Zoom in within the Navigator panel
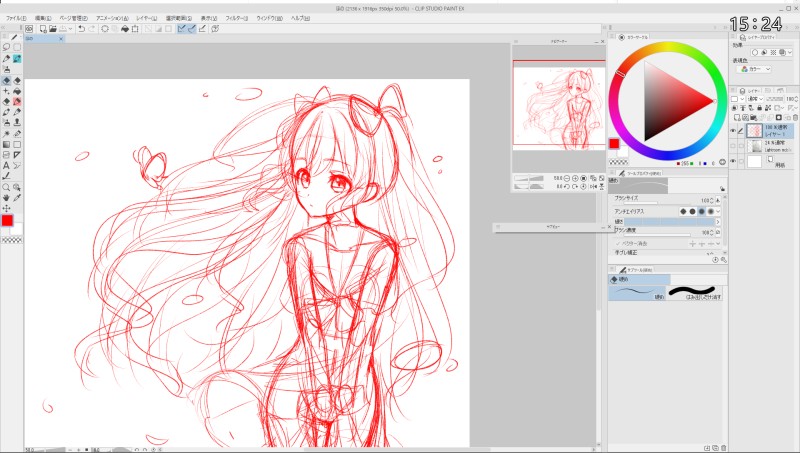Screen dimensions: 800x453 [575, 179]
